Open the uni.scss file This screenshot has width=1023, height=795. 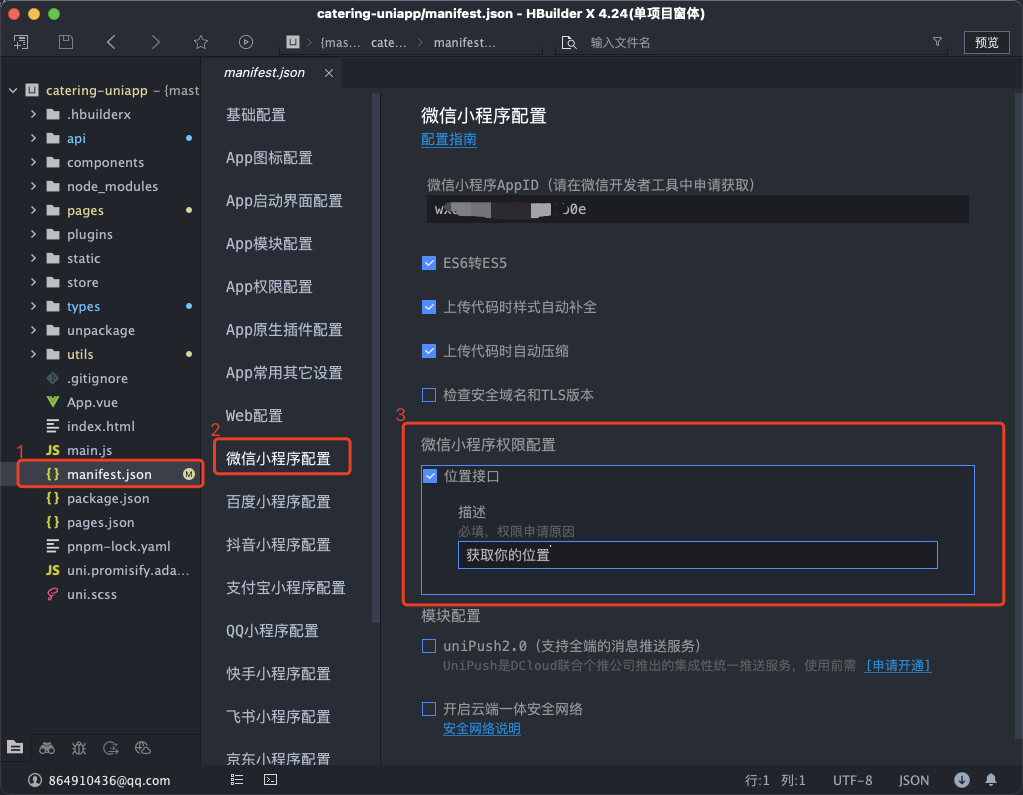click(x=91, y=595)
